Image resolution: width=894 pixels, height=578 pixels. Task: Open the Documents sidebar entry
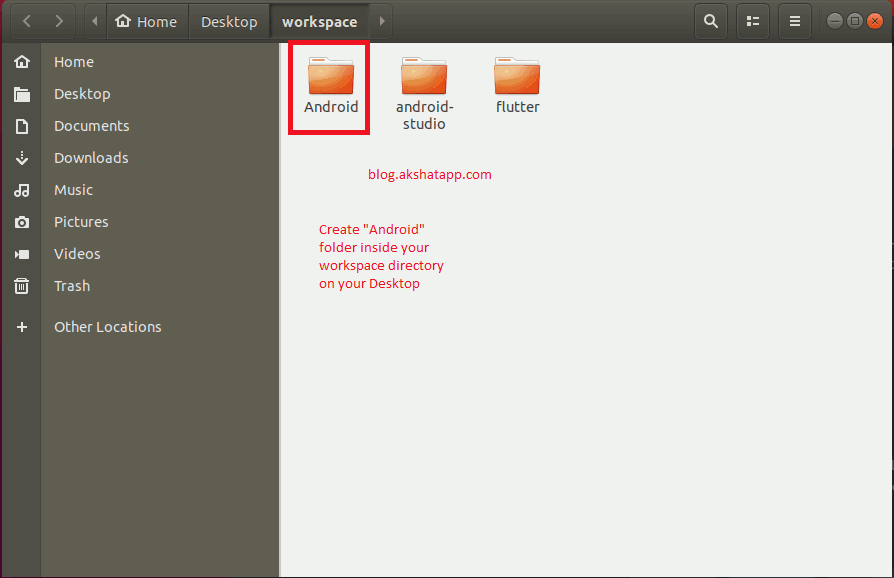coord(91,126)
